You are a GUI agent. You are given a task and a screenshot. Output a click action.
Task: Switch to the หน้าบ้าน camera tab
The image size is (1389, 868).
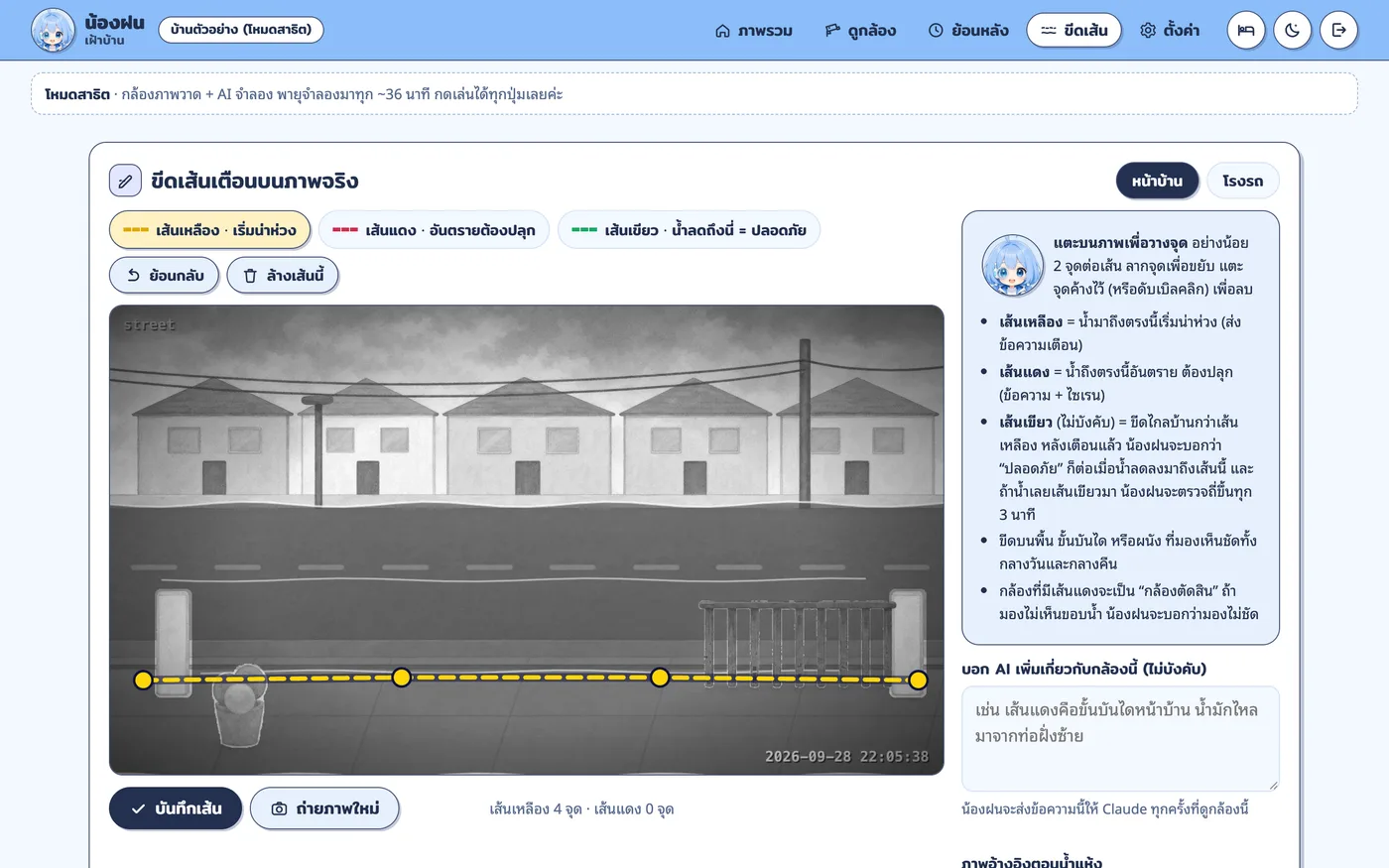[x=1157, y=182]
